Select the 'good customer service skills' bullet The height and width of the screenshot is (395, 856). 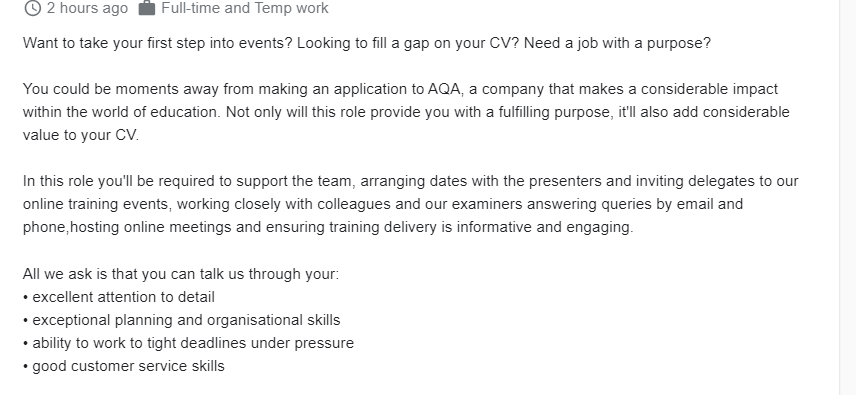[124, 366]
